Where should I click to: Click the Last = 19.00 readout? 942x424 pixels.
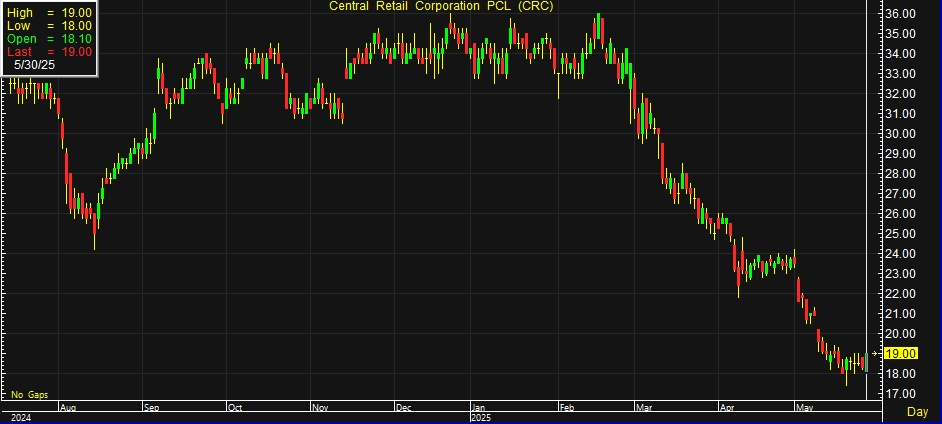49,52
